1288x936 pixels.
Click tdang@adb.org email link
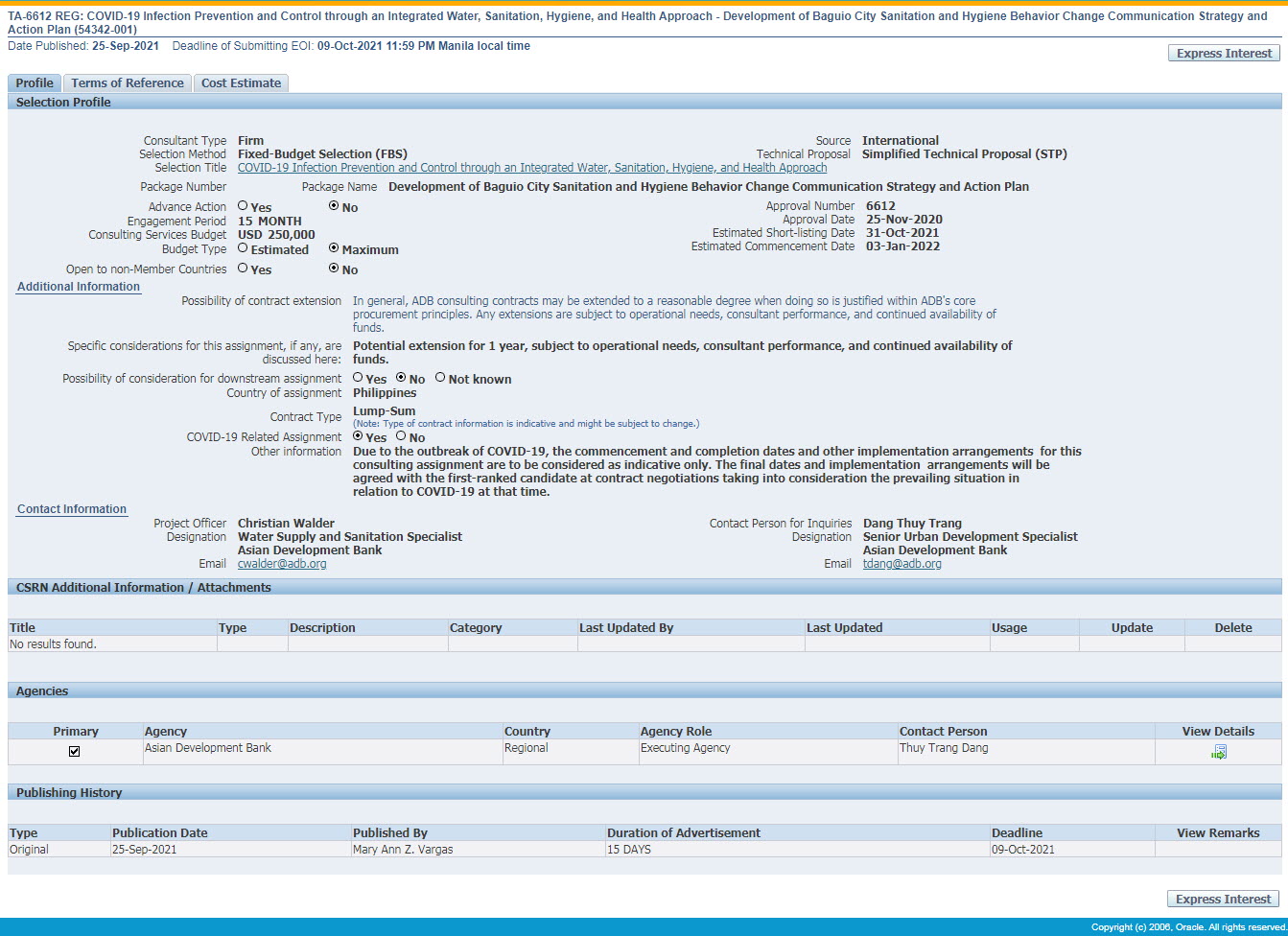[902, 564]
